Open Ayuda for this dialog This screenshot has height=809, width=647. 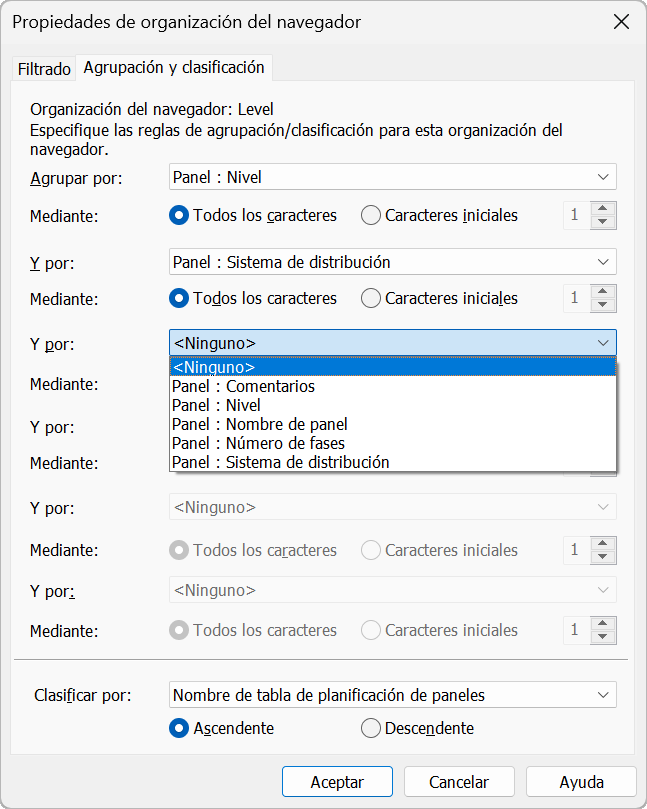(581, 782)
